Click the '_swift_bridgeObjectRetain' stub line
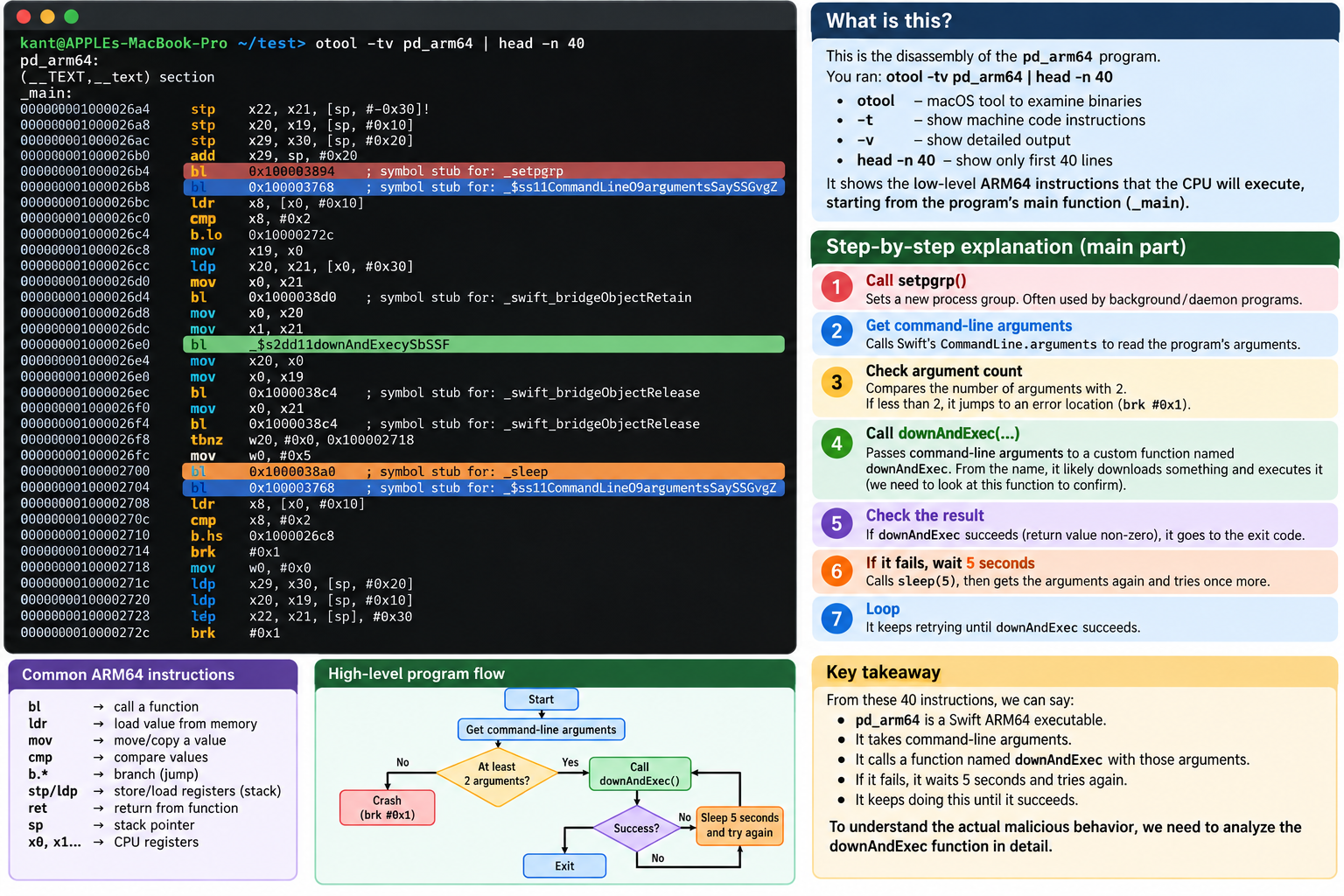The width and height of the screenshot is (1344, 896). tap(441, 297)
